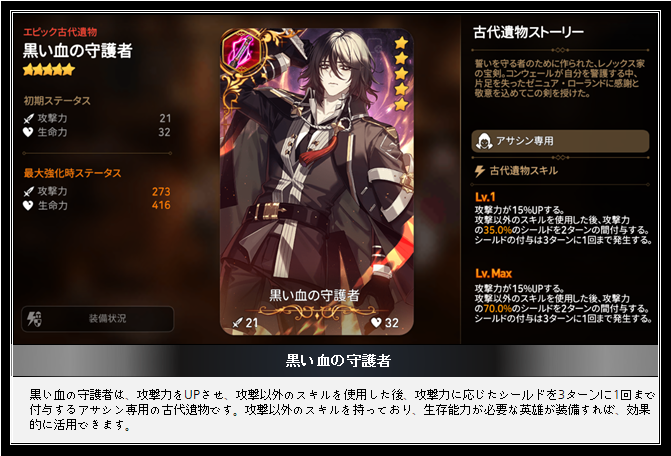Click the character card artwork
The height and width of the screenshot is (456, 671).
(317, 182)
